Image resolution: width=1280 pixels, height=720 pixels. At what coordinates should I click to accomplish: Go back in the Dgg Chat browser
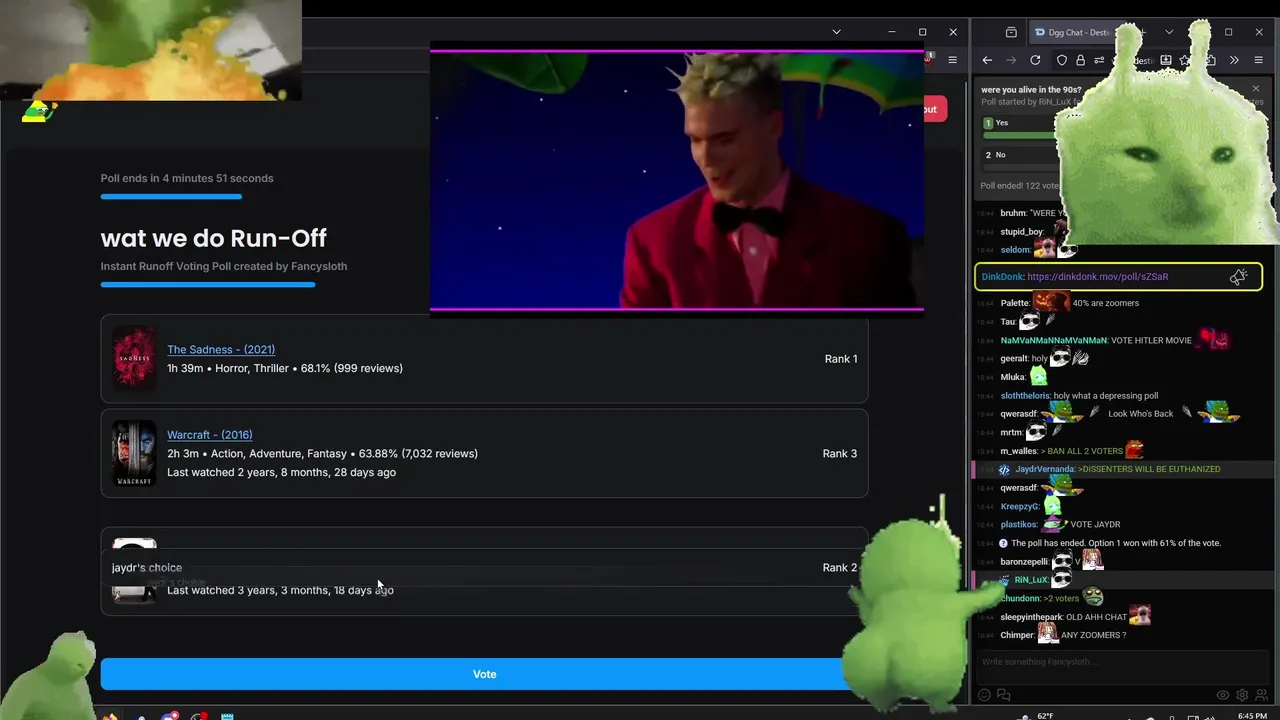pyautogui.click(x=987, y=60)
